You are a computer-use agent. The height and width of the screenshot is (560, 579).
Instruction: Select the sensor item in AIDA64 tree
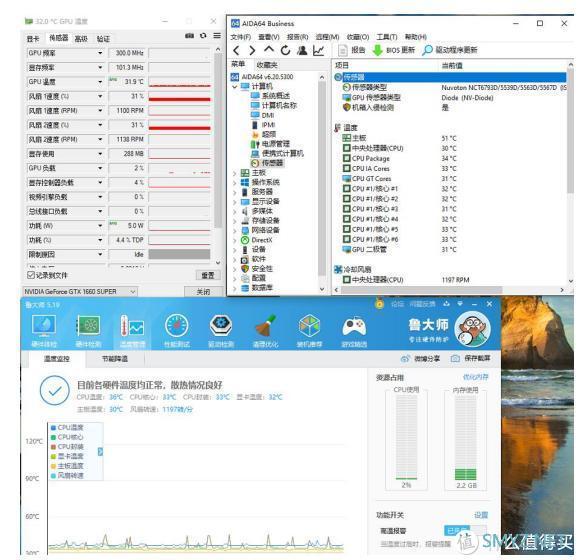click(267, 163)
